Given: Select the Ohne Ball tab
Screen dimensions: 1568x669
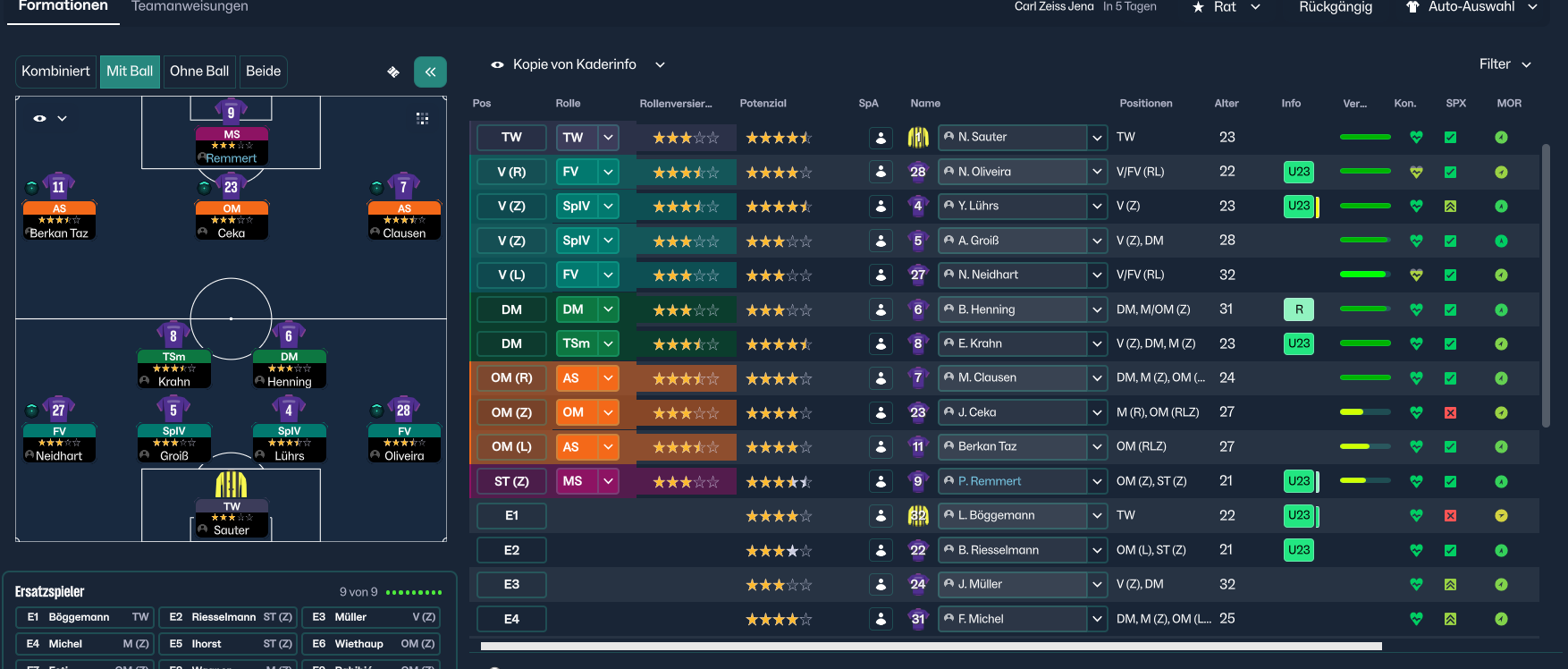Looking at the screenshot, I should point(199,72).
